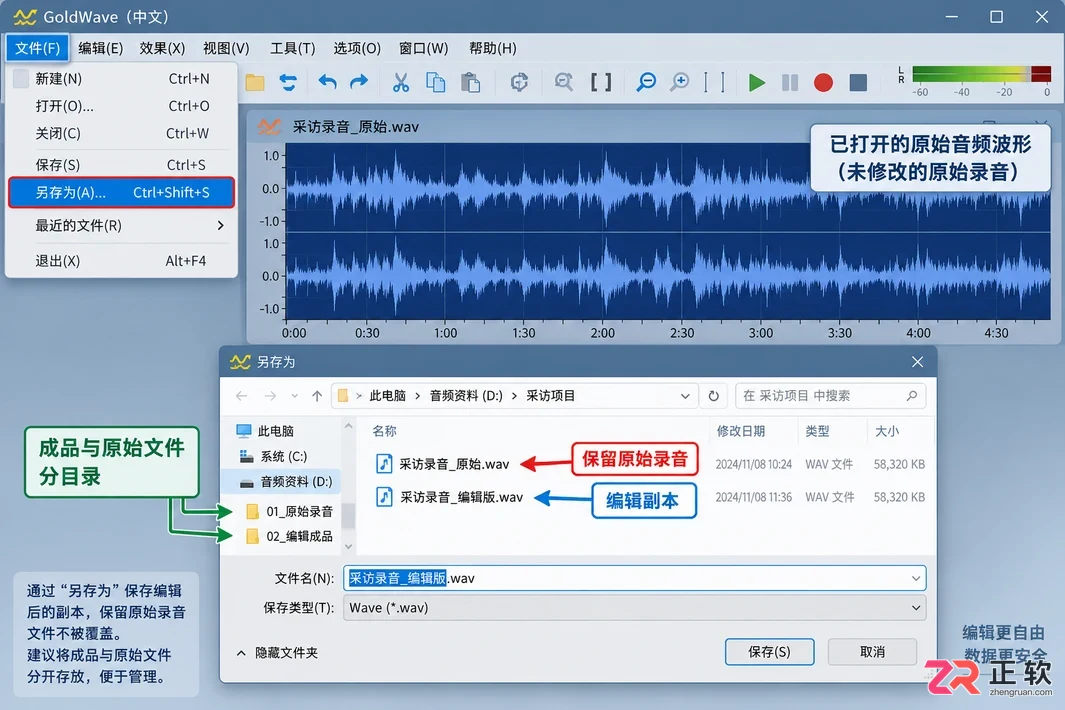
Task: Click the 文件名(N) input field
Action: (634, 578)
